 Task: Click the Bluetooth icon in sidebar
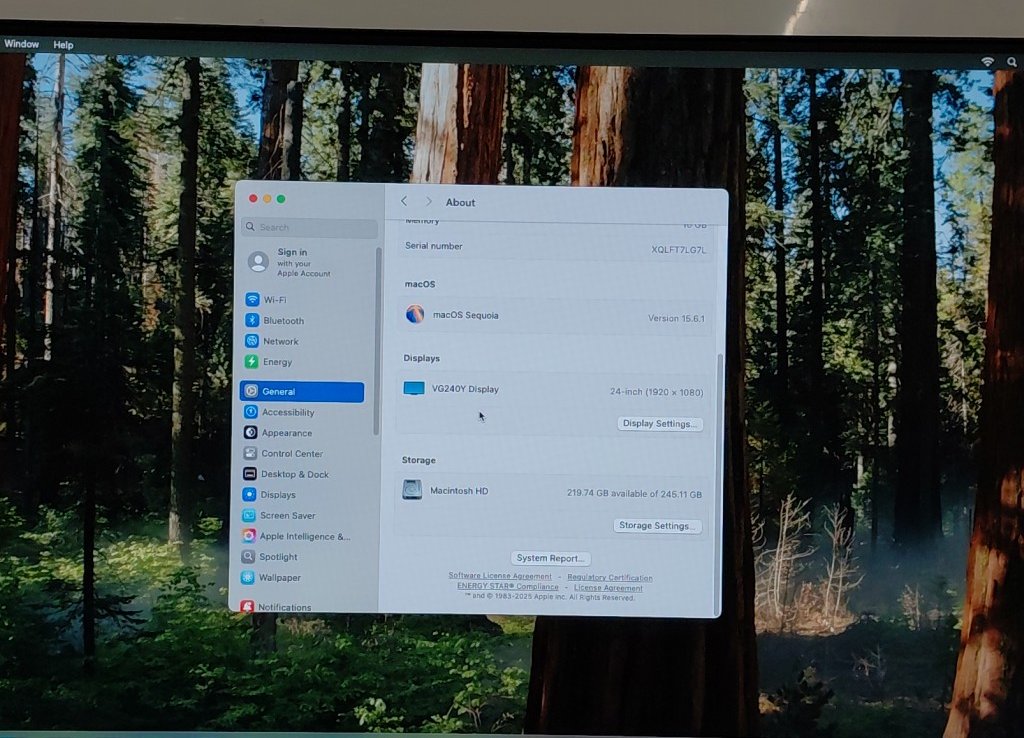tap(252, 320)
